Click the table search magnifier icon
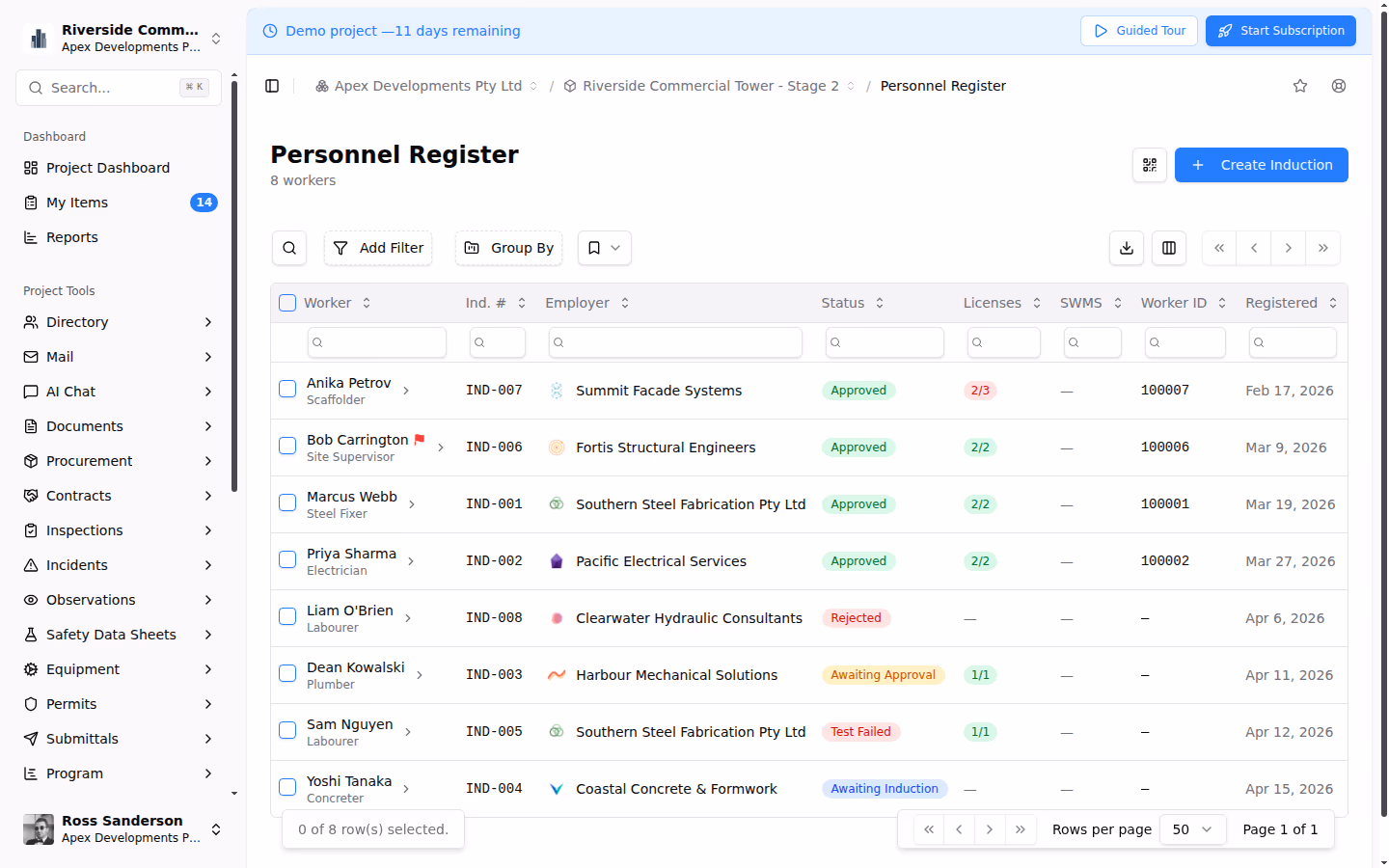 pyautogui.click(x=289, y=248)
